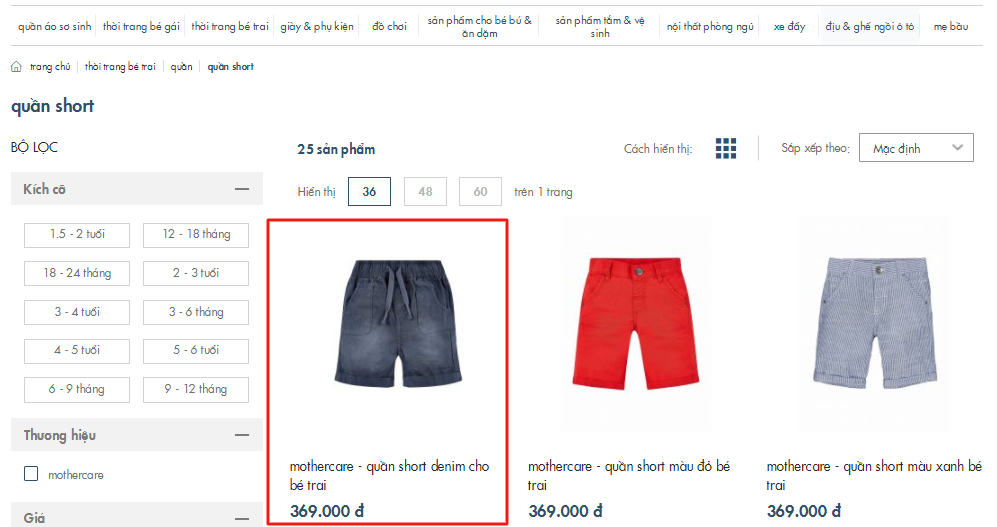Image resolution: width=997 pixels, height=527 pixels.
Task: Collapse the Kích cỡ filter section
Action: [x=242, y=189]
